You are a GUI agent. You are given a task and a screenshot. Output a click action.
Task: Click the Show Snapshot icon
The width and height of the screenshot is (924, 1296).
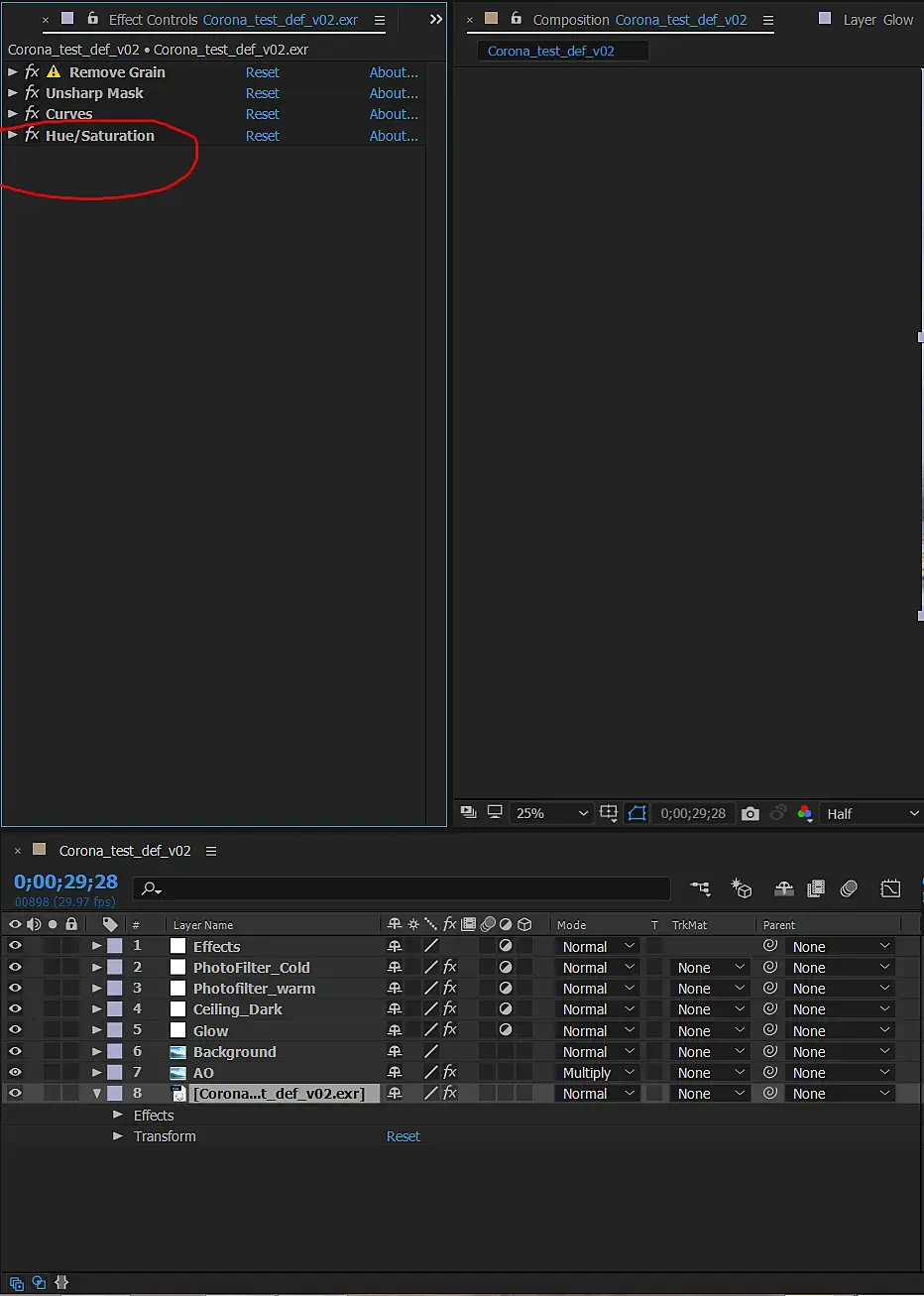click(x=778, y=813)
